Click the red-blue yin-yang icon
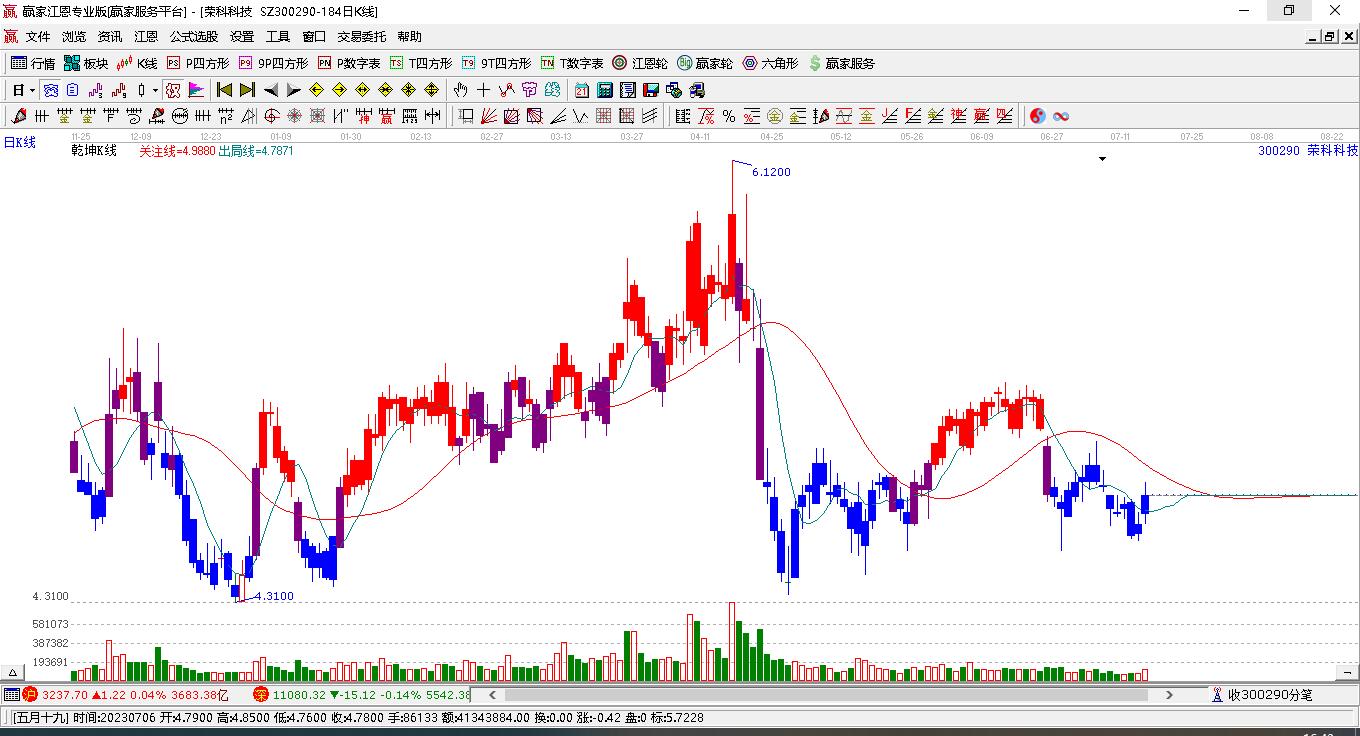 coord(1038,116)
